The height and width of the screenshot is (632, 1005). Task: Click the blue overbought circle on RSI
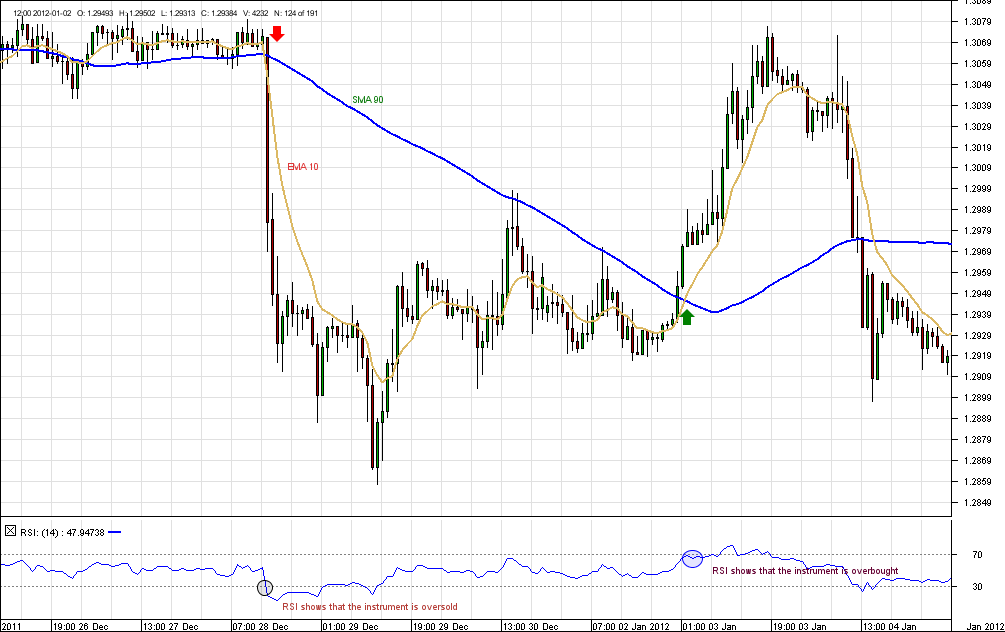pos(692,559)
